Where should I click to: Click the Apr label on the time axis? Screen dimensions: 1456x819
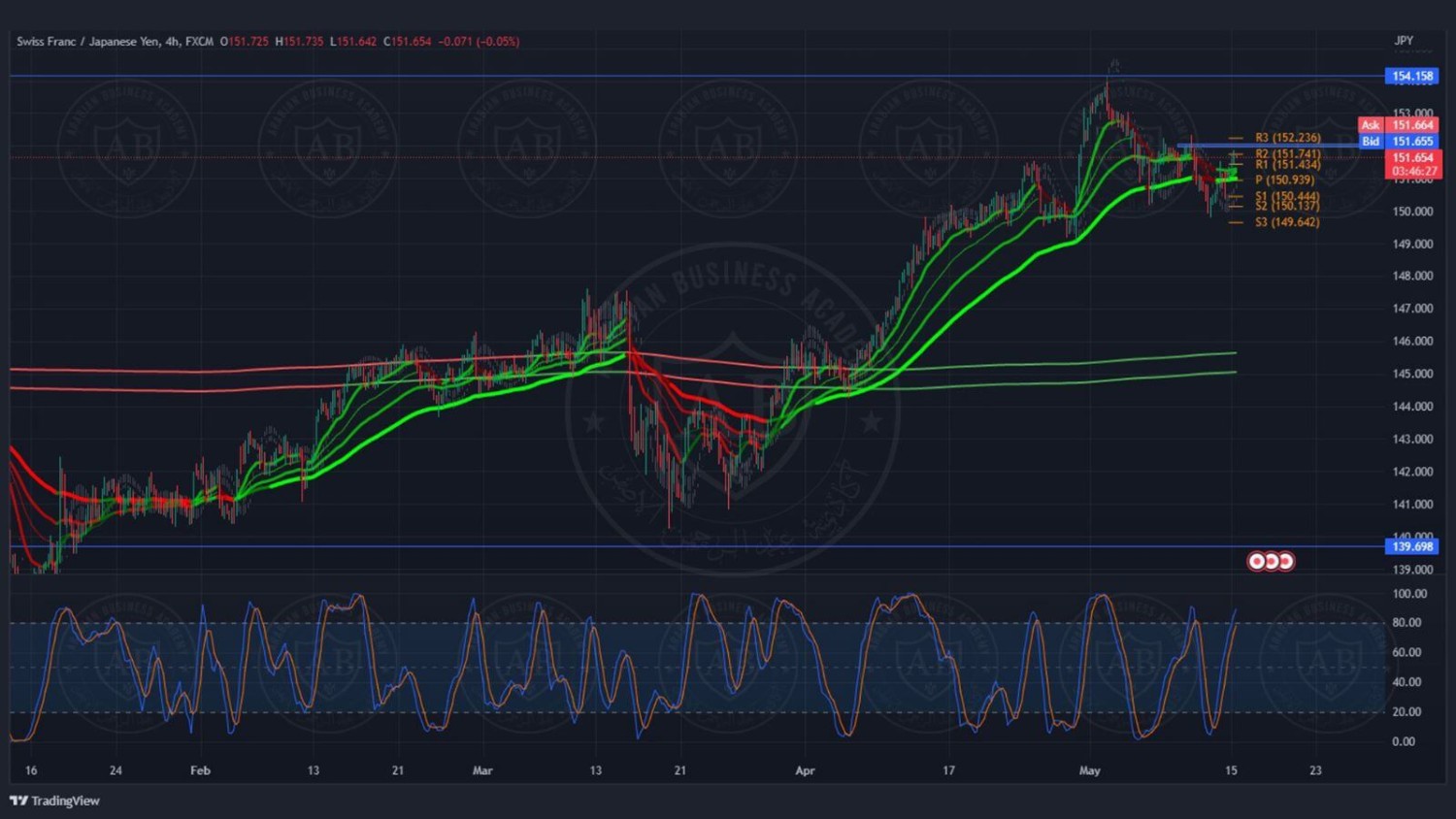tap(805, 770)
